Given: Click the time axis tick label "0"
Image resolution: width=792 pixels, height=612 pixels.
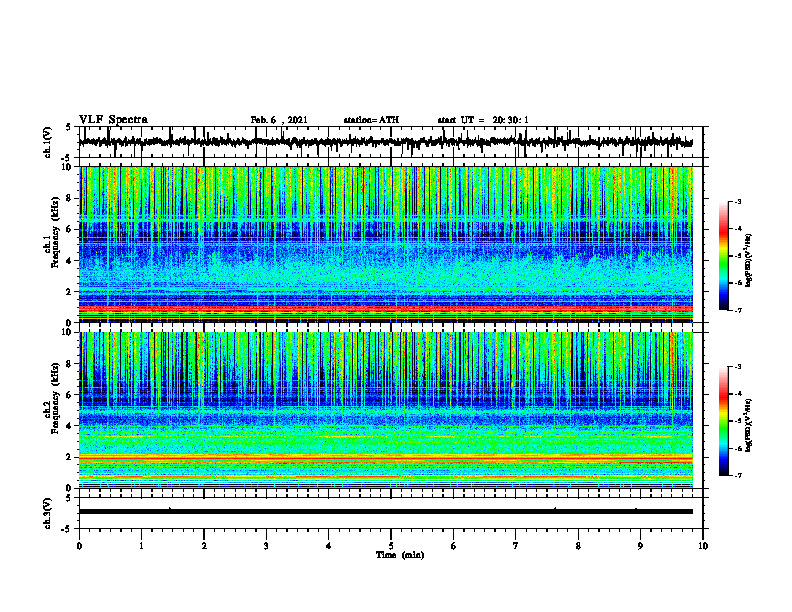Looking at the screenshot, I should [79, 546].
